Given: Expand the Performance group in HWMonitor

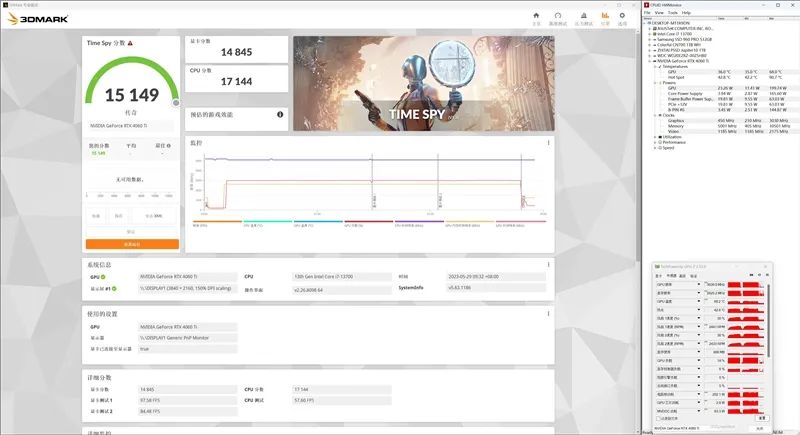Looking at the screenshot, I should tap(655, 142).
